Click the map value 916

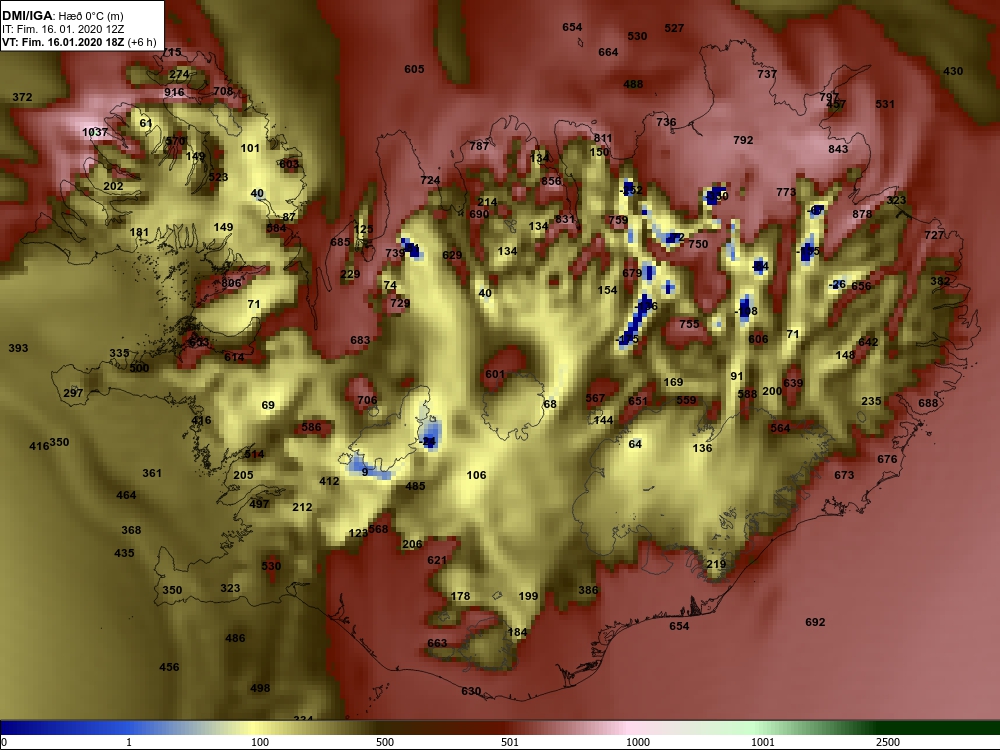(x=174, y=92)
